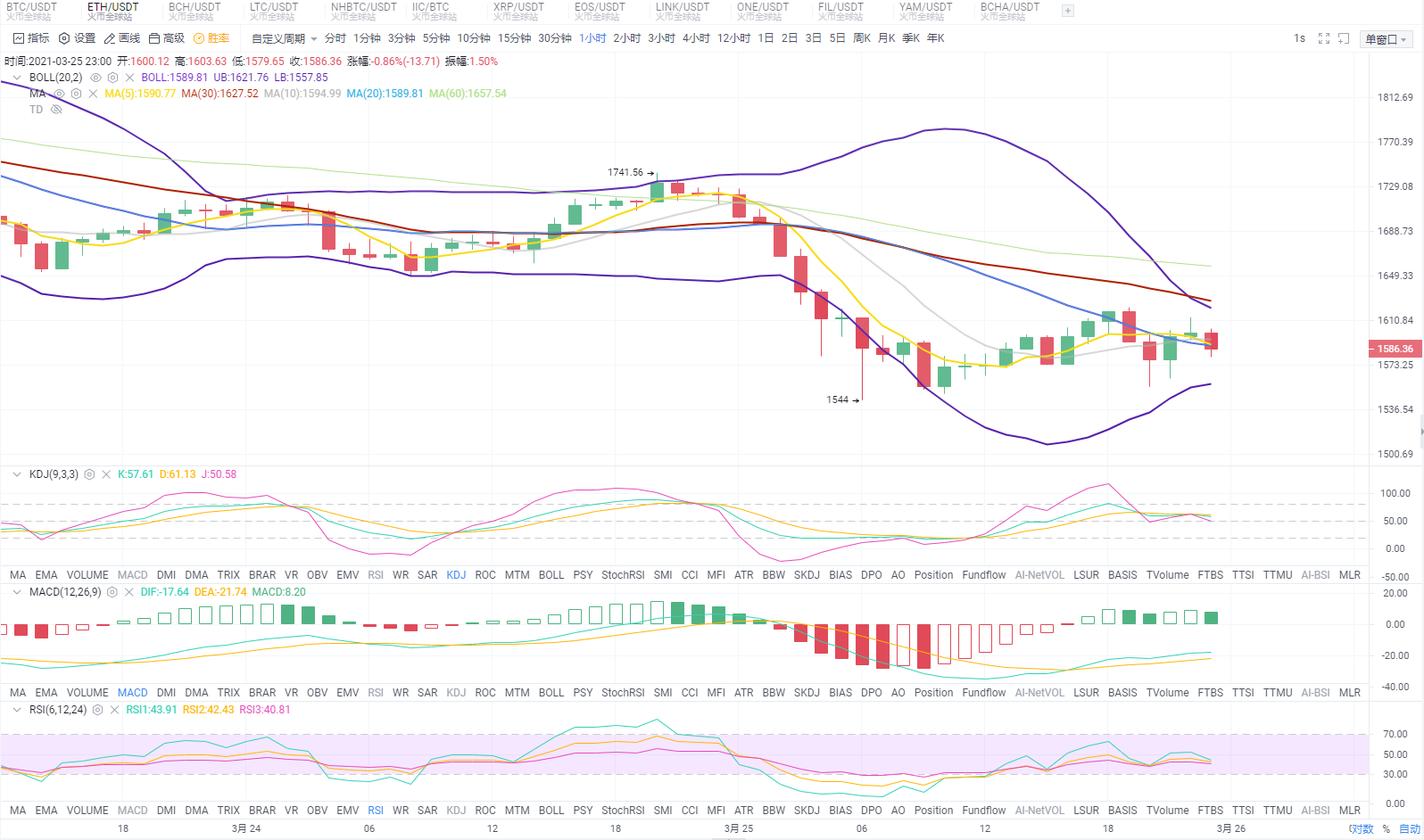Enter fullscreen chart mode
The height and width of the screenshot is (840, 1424).
(x=1324, y=38)
